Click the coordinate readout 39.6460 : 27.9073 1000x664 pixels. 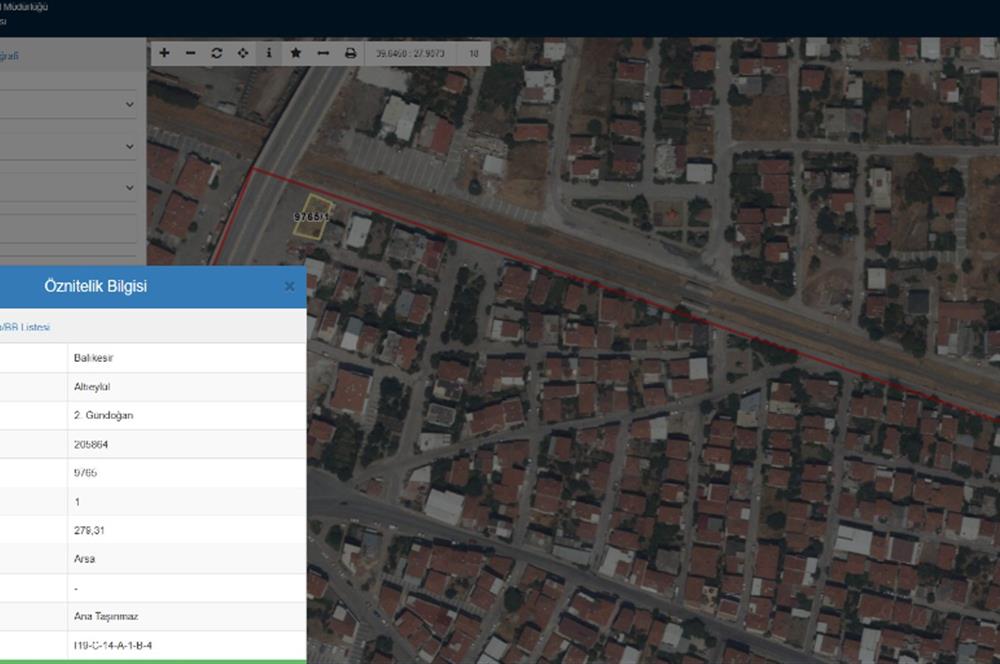(x=412, y=53)
